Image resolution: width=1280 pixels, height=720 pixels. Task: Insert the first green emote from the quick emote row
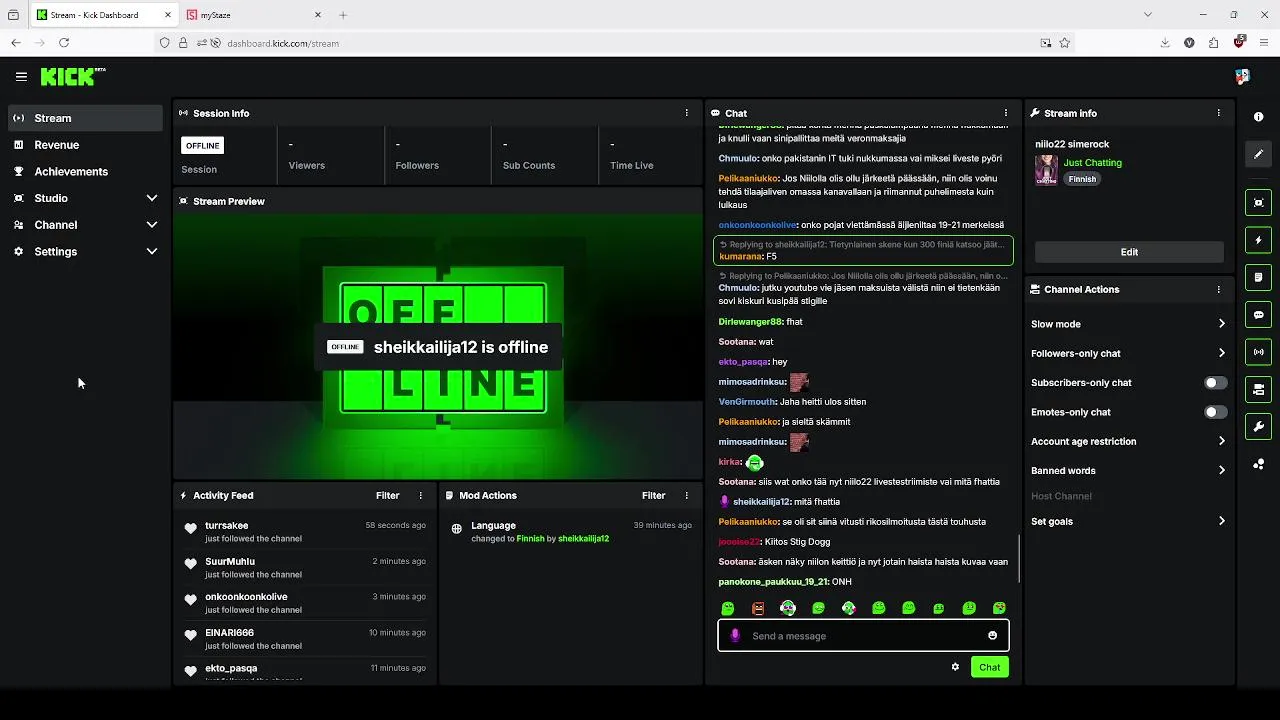click(728, 608)
